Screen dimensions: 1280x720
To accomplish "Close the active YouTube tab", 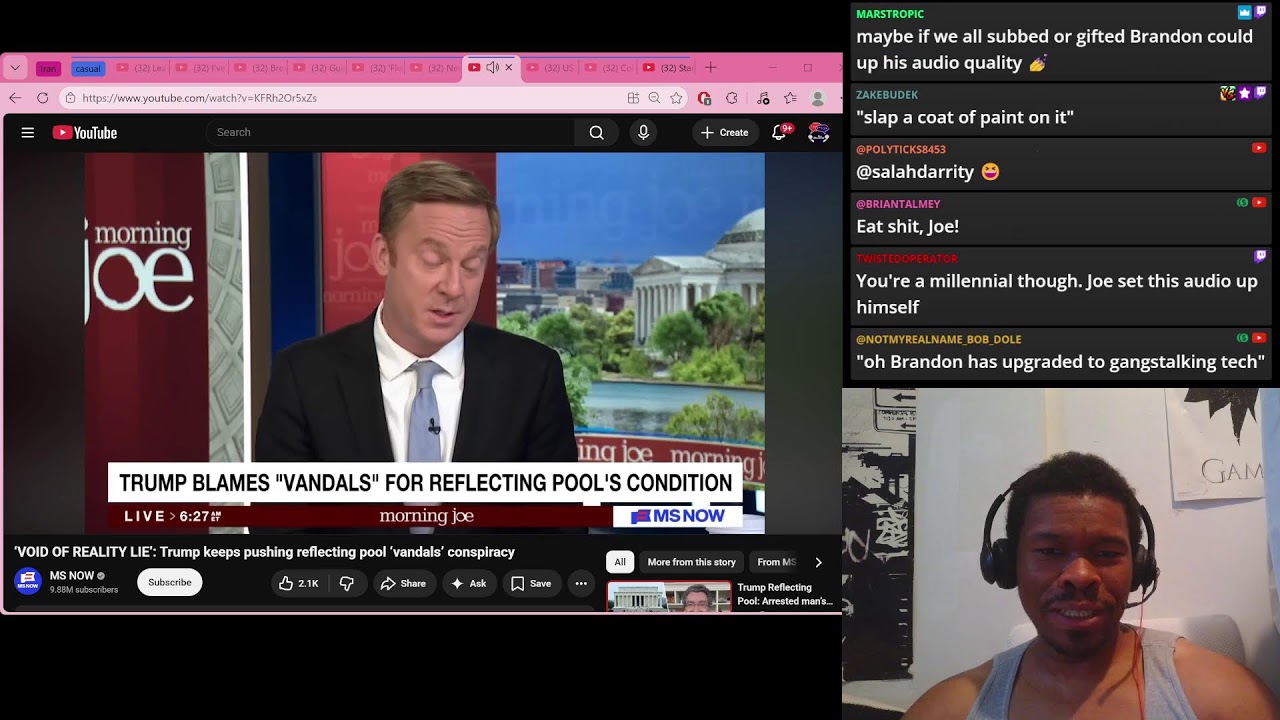I will [x=508, y=67].
